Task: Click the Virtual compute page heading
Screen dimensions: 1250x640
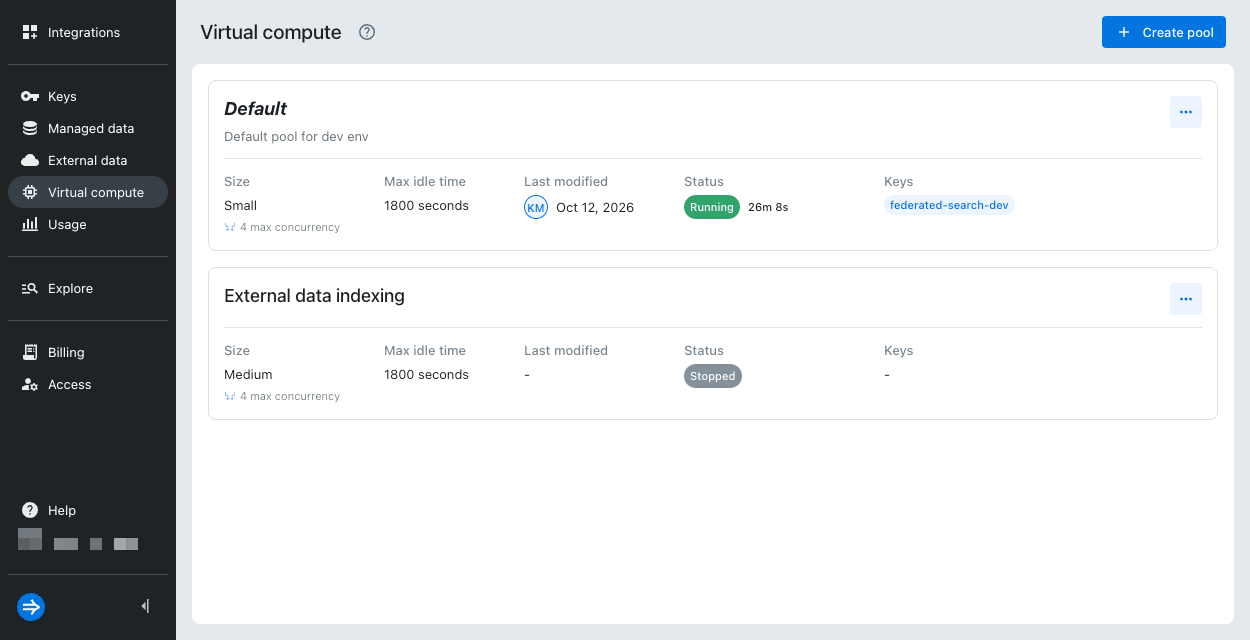Action: tap(271, 32)
